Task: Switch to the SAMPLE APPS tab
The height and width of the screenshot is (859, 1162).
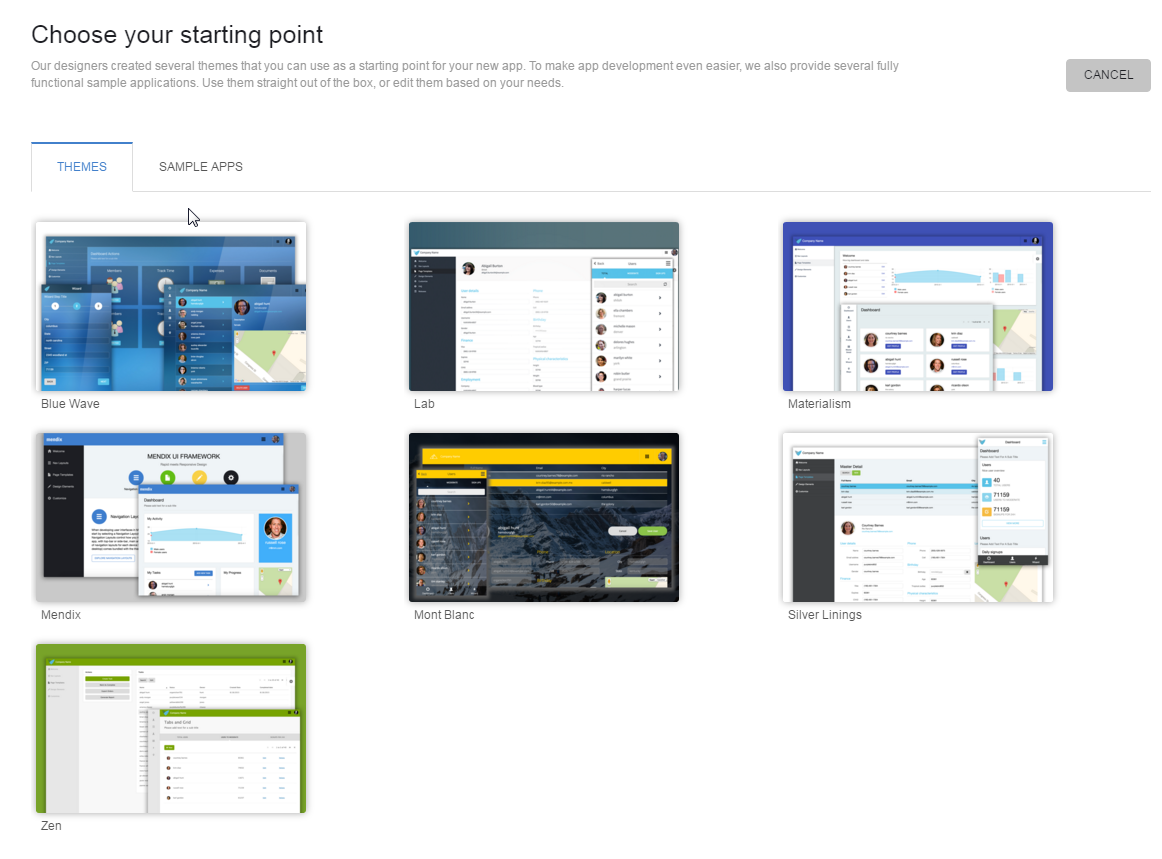Action: tap(200, 166)
